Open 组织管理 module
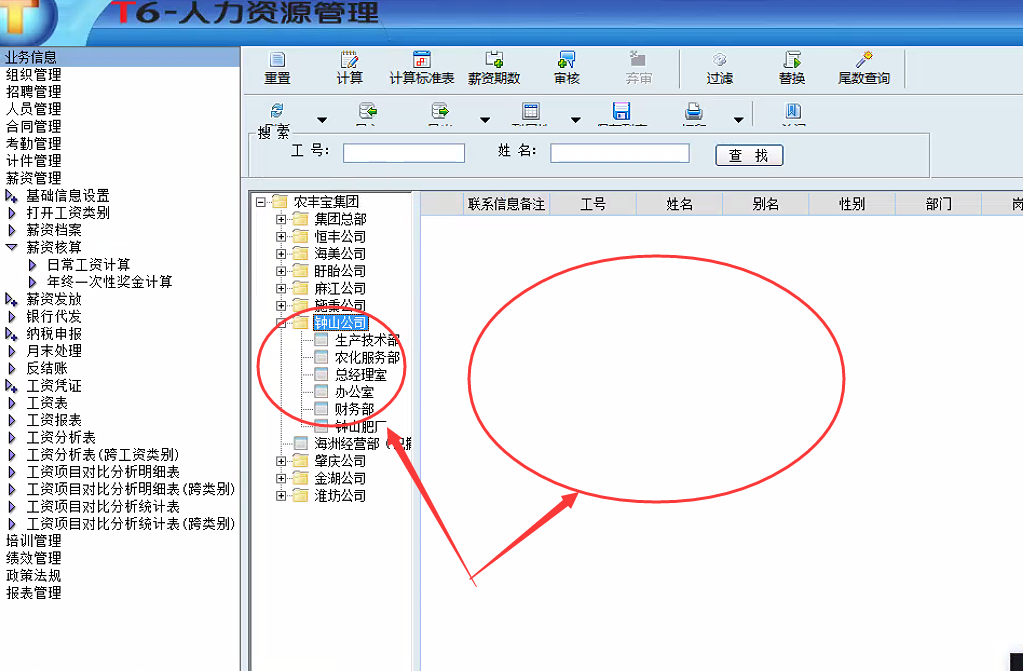 point(33,75)
